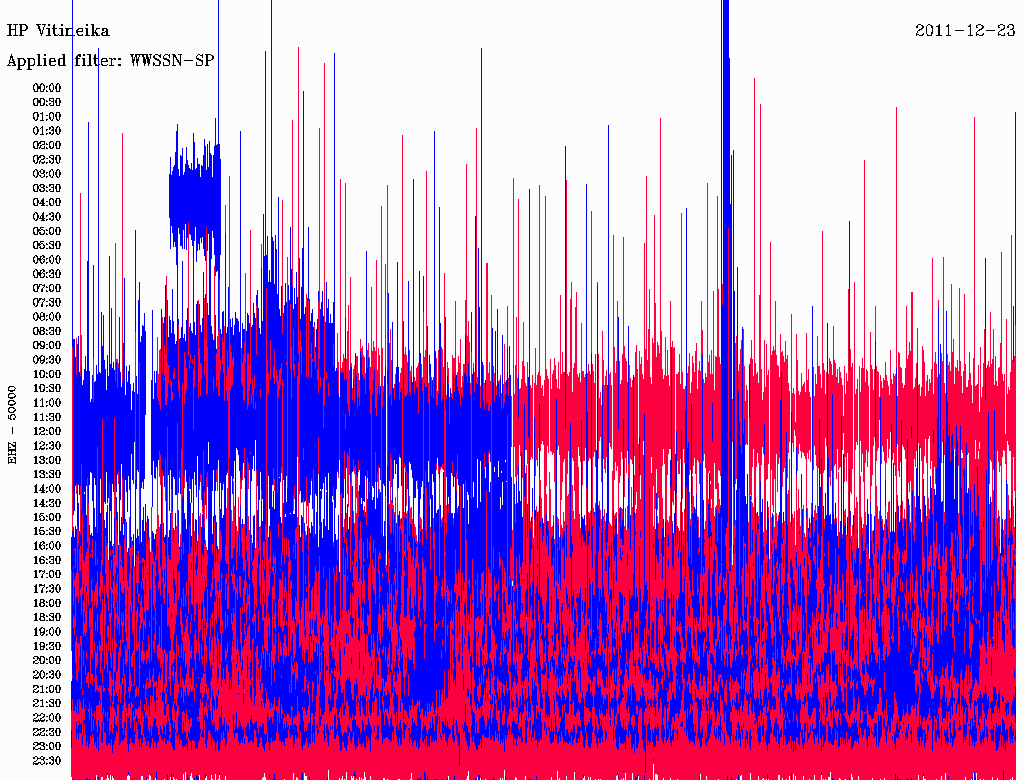Select the 17:00 time label

47,574
